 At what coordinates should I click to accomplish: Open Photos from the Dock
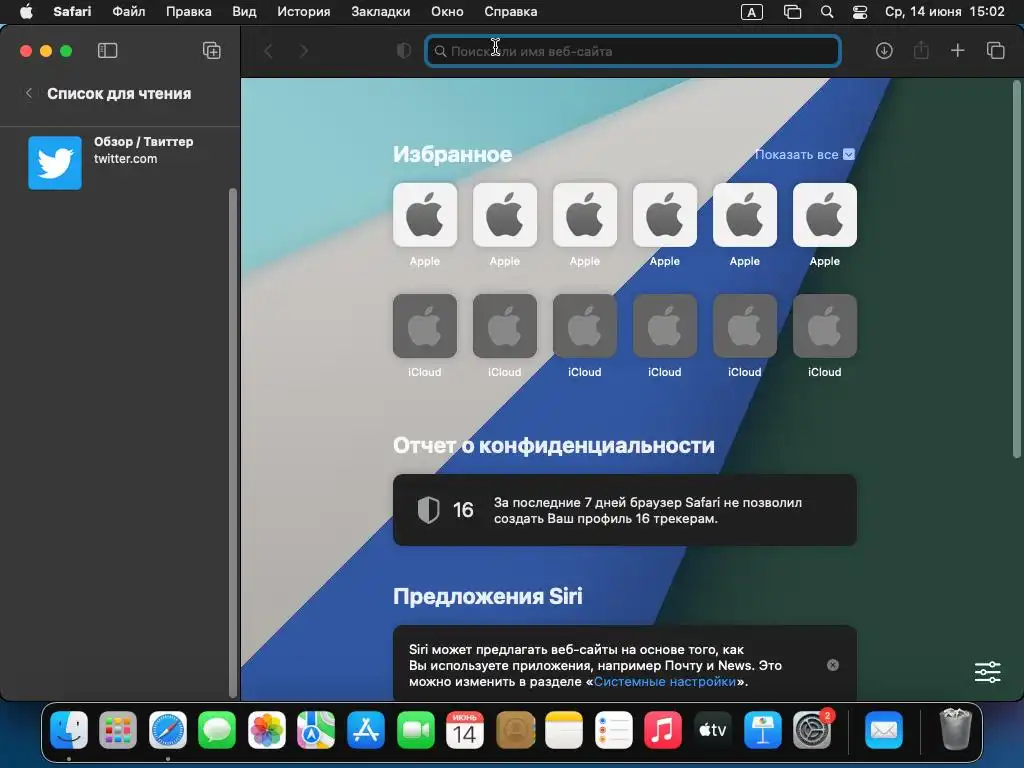(x=266, y=729)
